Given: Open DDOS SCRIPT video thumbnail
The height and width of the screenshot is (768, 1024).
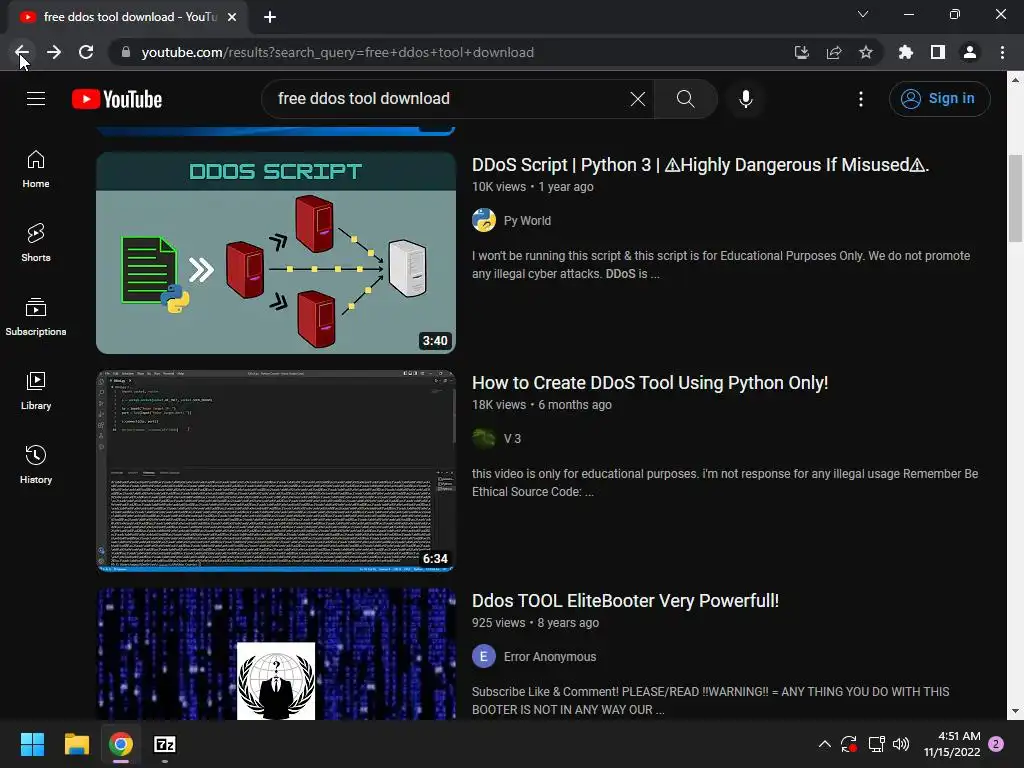Looking at the screenshot, I should click(276, 253).
